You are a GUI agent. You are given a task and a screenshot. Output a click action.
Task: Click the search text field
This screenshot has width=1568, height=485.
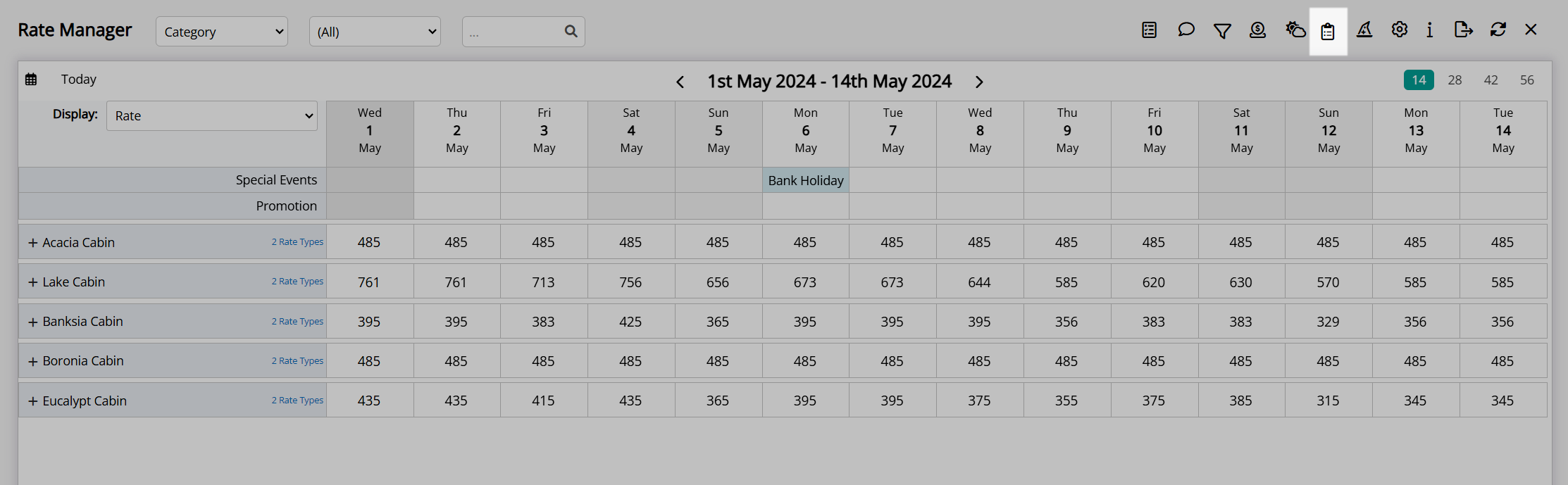(512, 32)
